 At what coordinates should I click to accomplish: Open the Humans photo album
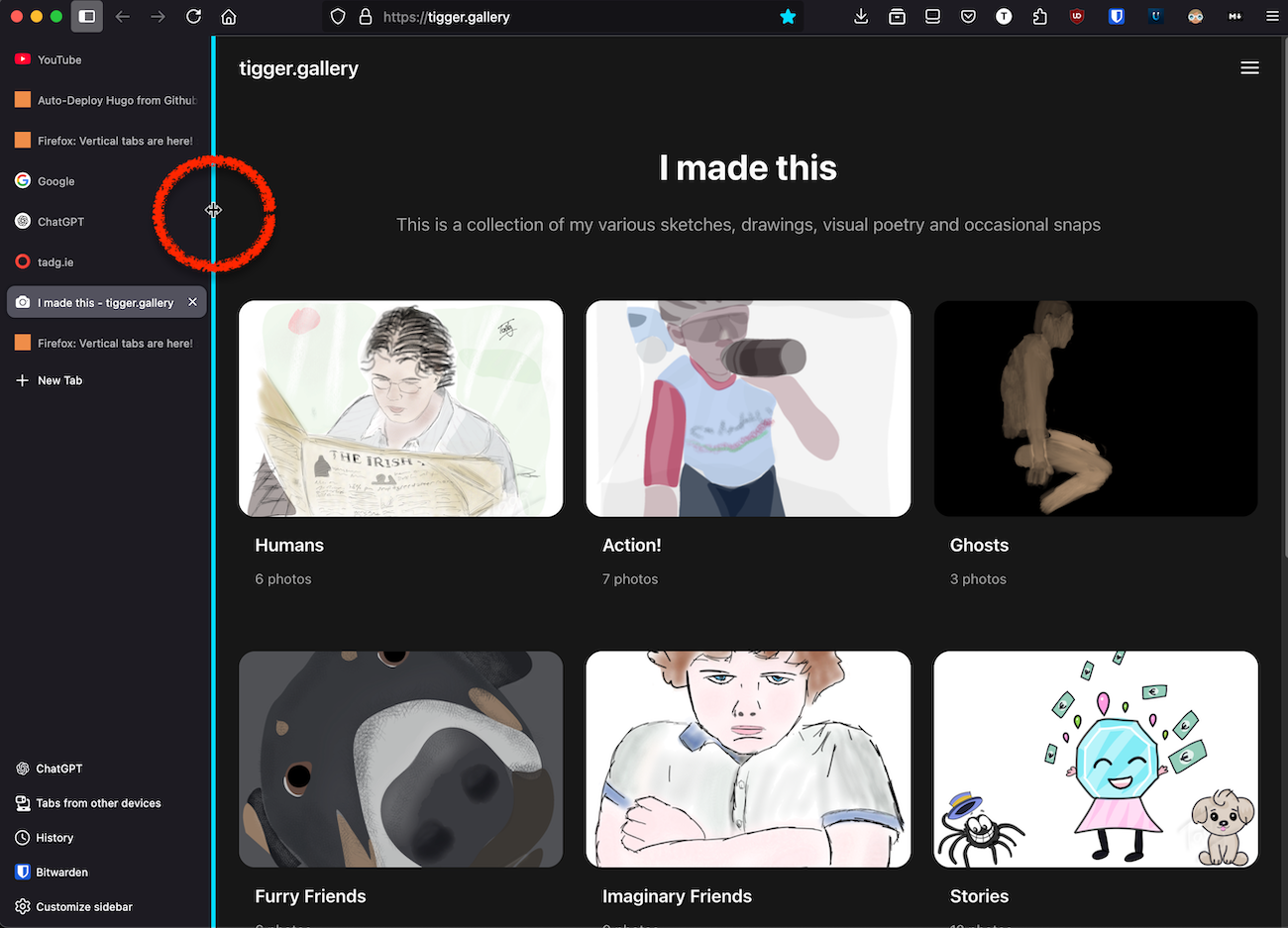pyautogui.click(x=289, y=545)
